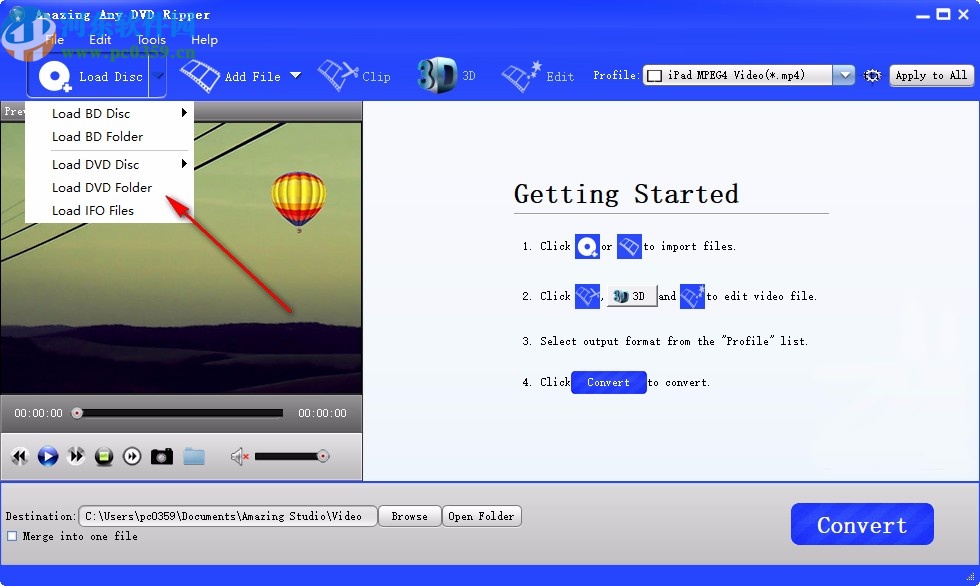Mute the preview audio speaker icon
This screenshot has height=586, width=980.
(237, 456)
